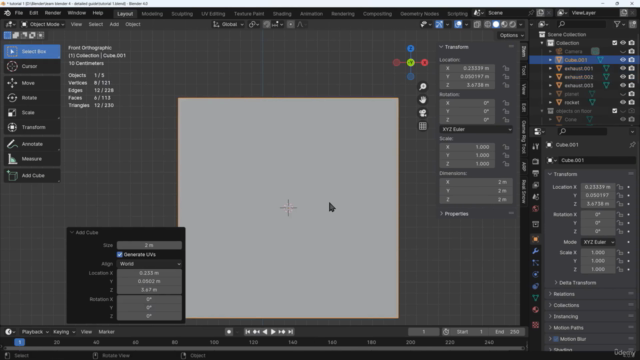The width and height of the screenshot is (640, 360).
Task: Adjust sidebar Location Z value field
Action: point(467,85)
